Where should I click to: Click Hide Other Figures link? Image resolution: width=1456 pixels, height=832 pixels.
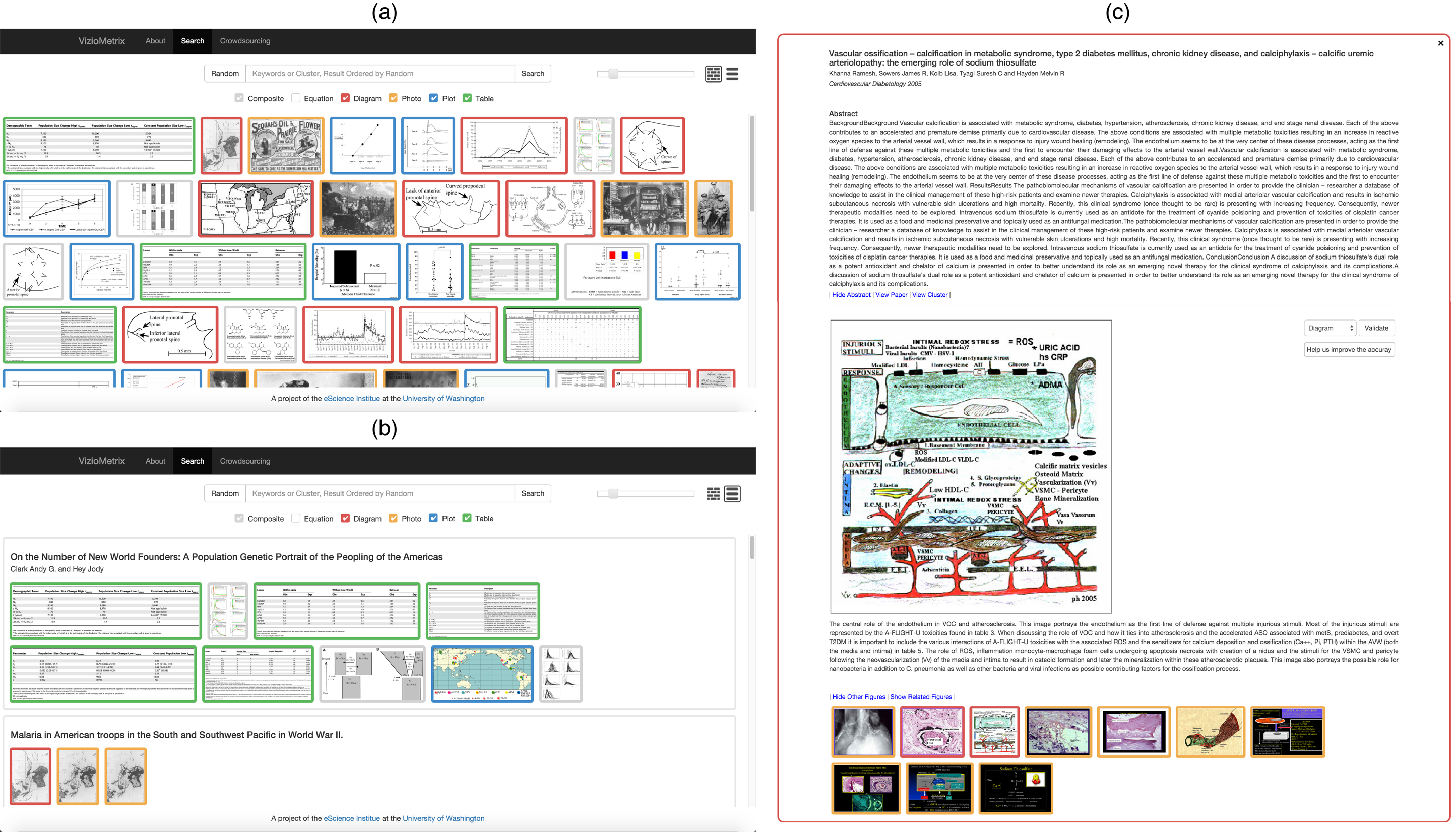pos(858,697)
